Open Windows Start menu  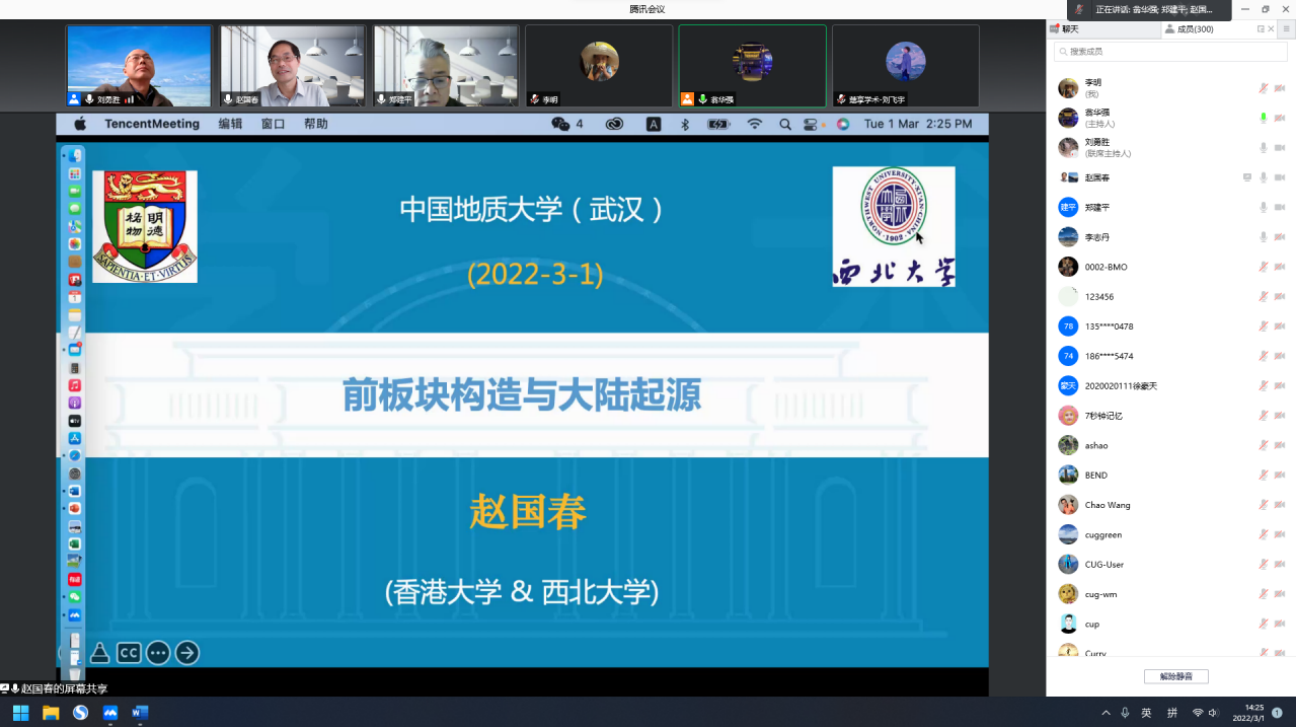[x=20, y=713]
